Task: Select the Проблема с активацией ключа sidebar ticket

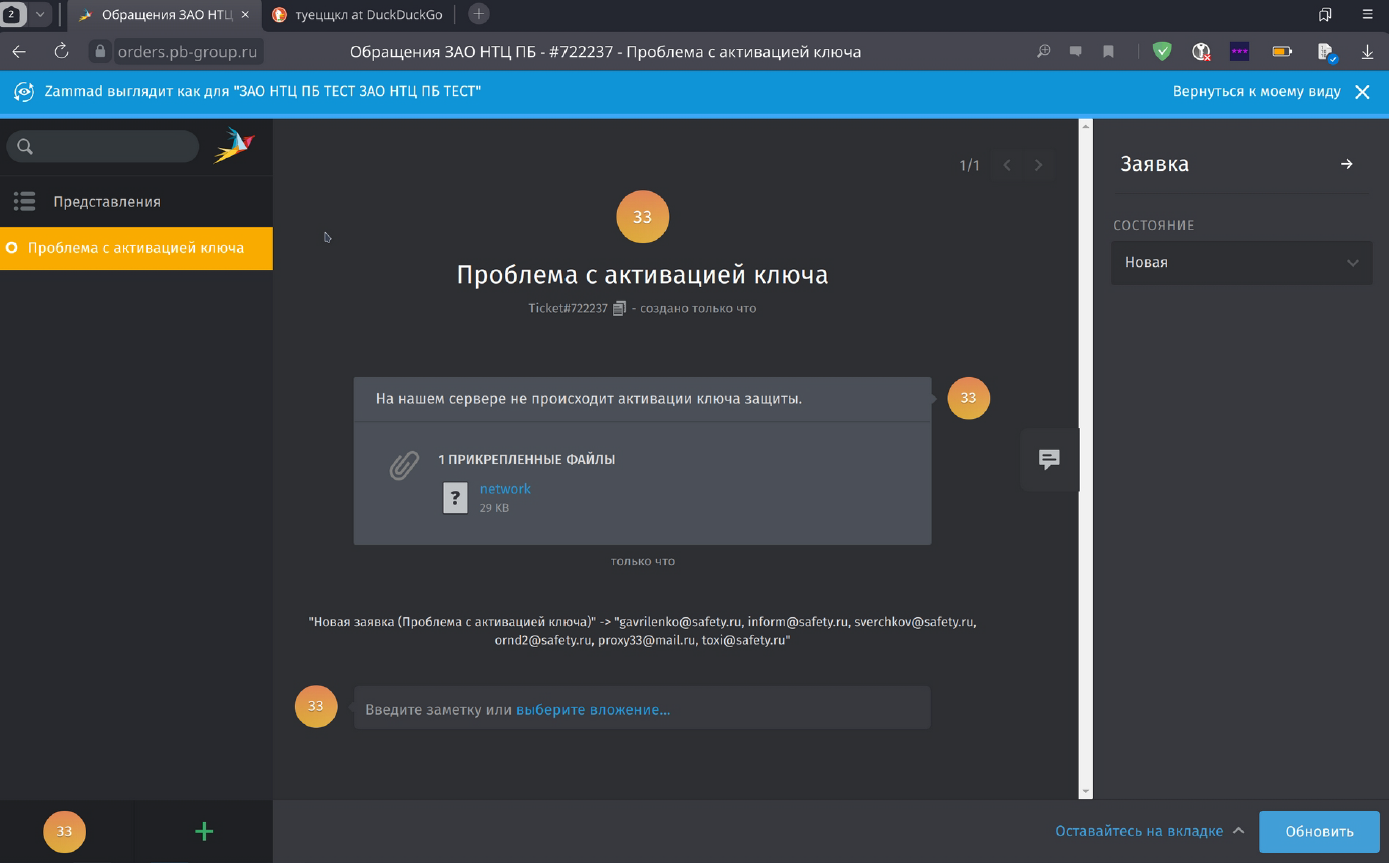Action: (136, 248)
